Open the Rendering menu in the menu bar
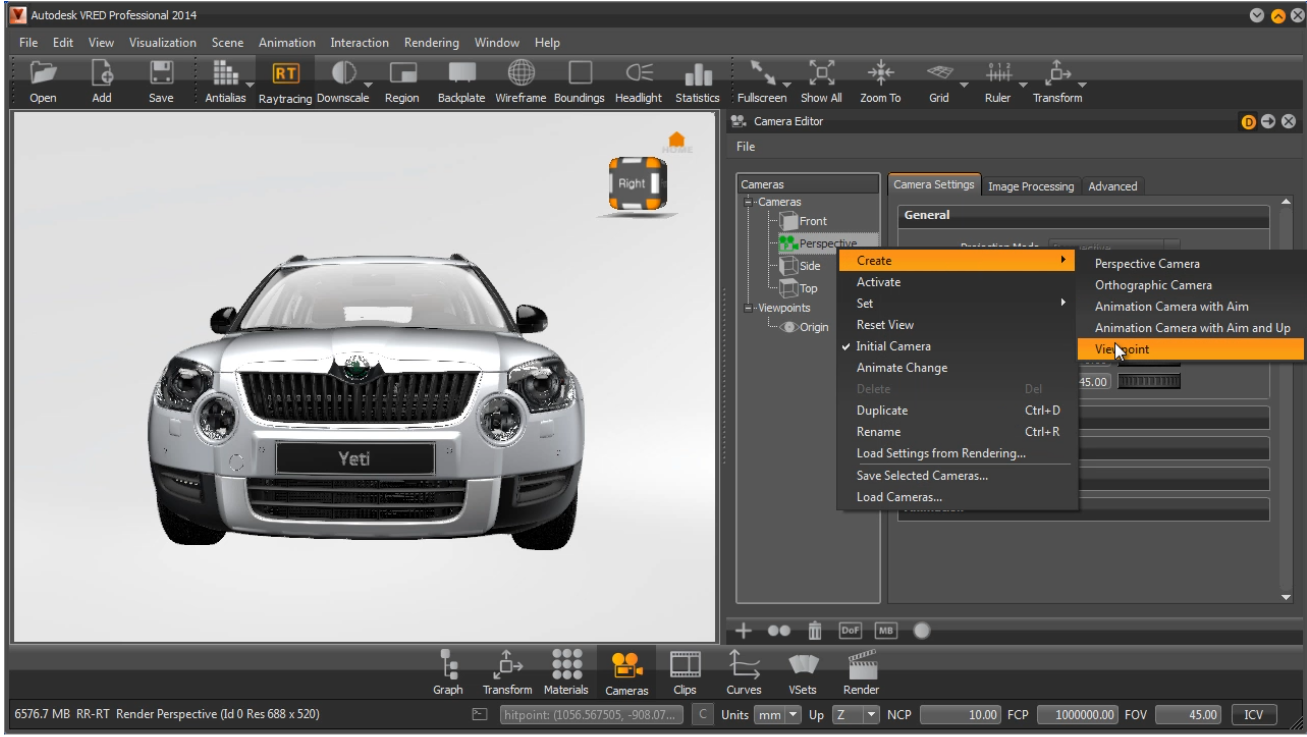 click(431, 43)
